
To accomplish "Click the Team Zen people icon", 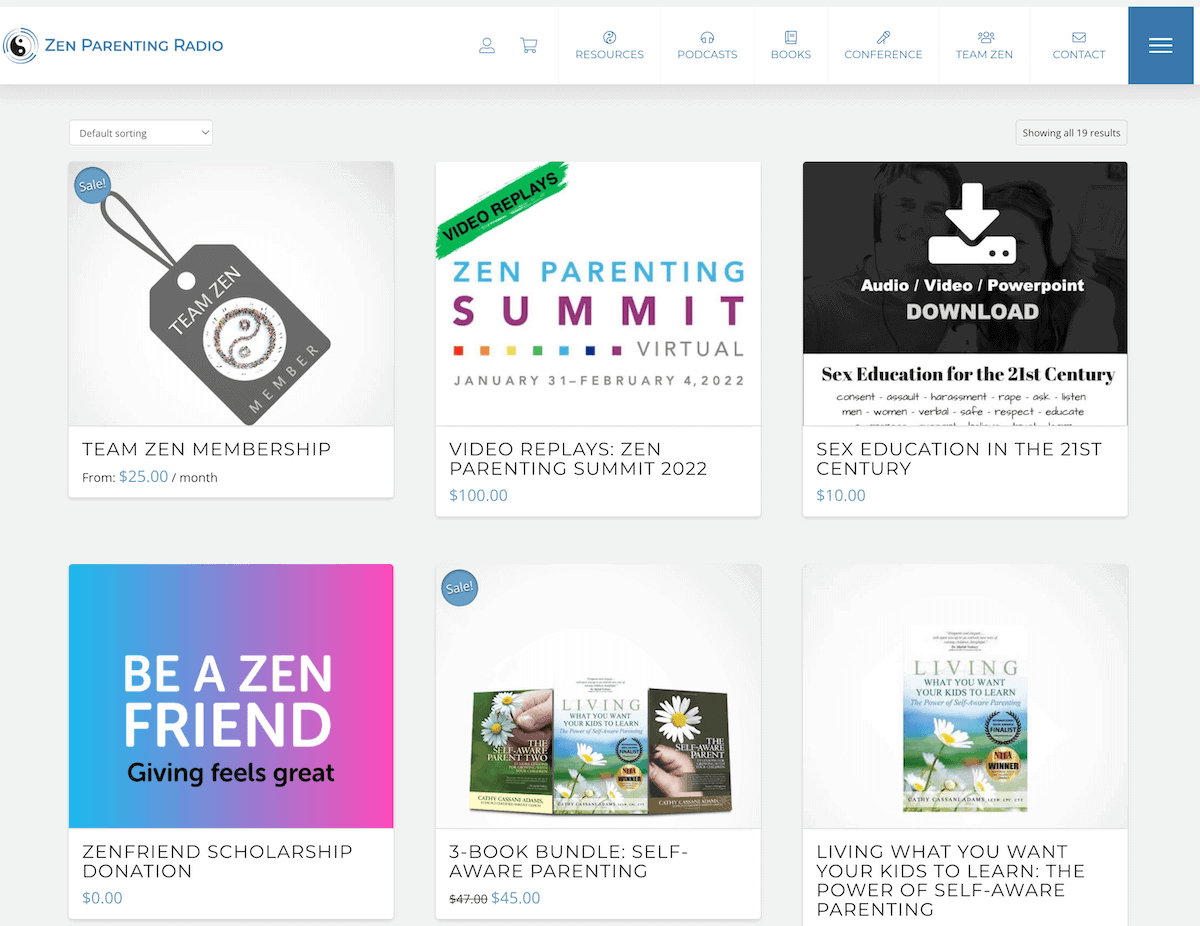I will coord(985,37).
